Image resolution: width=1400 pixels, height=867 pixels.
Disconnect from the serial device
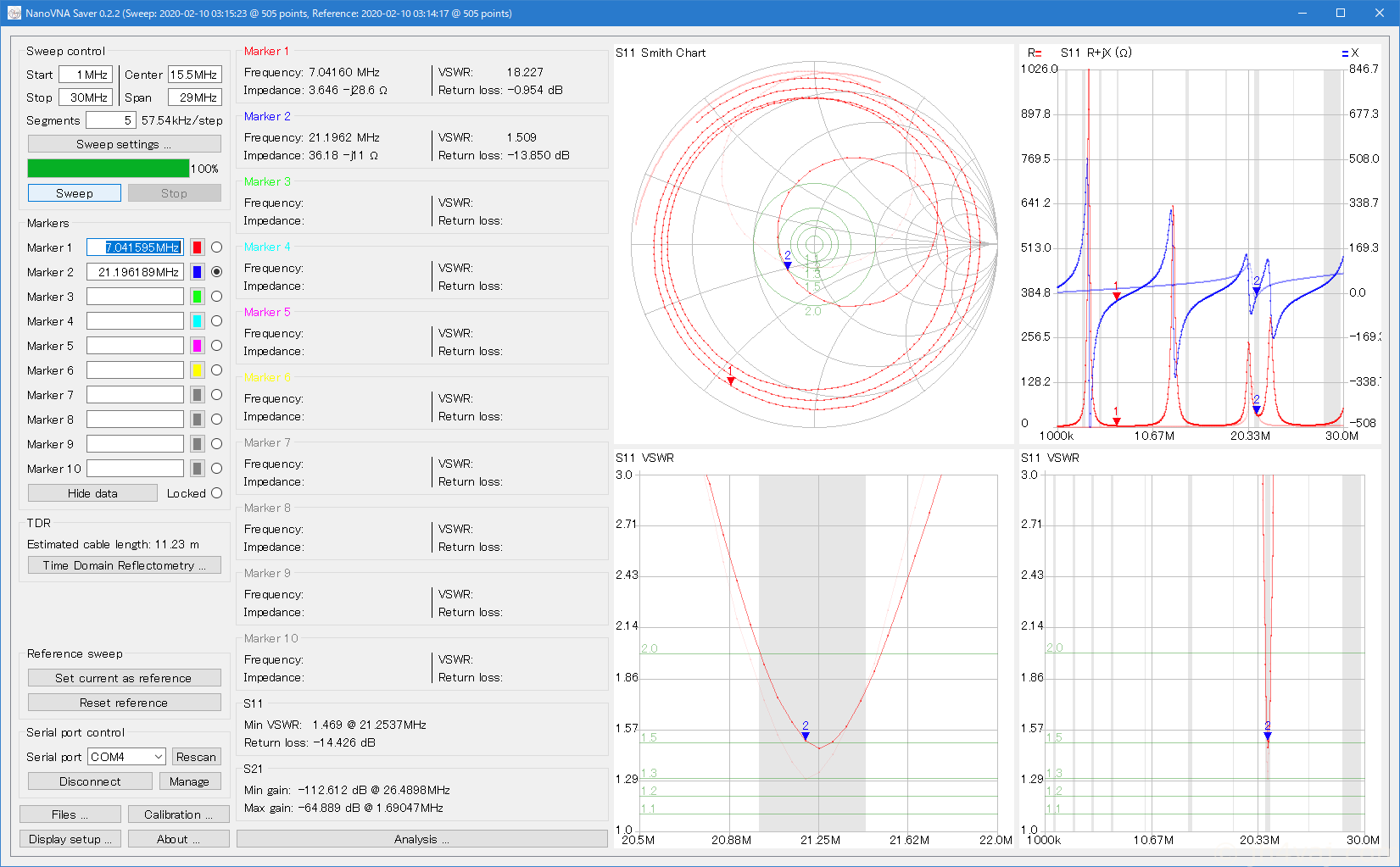(90, 781)
